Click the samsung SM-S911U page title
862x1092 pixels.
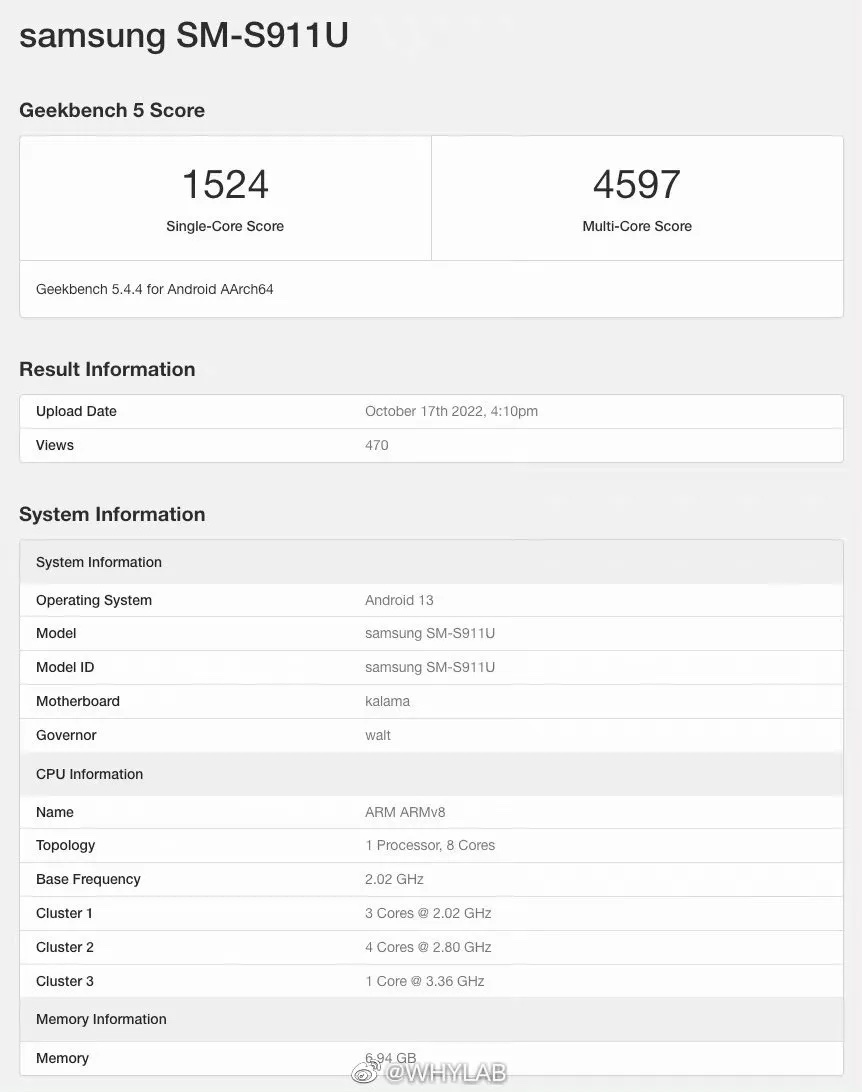184,34
